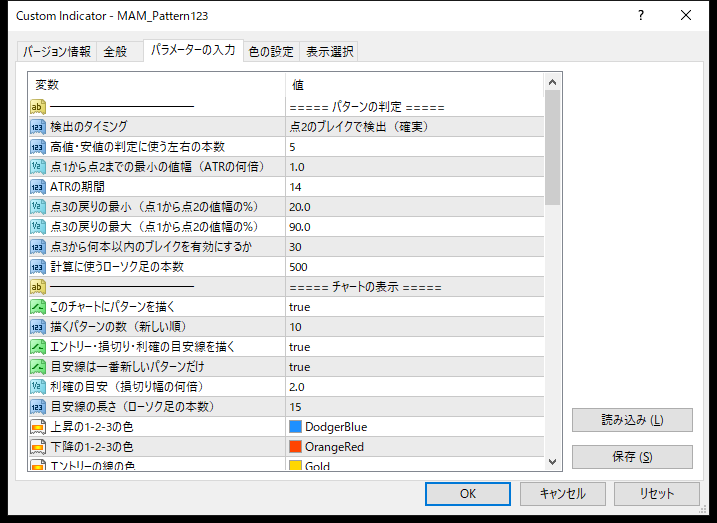Click integer icon for 点3から何本以内のブレイク row
Image resolution: width=717 pixels, height=523 pixels.
point(38,247)
